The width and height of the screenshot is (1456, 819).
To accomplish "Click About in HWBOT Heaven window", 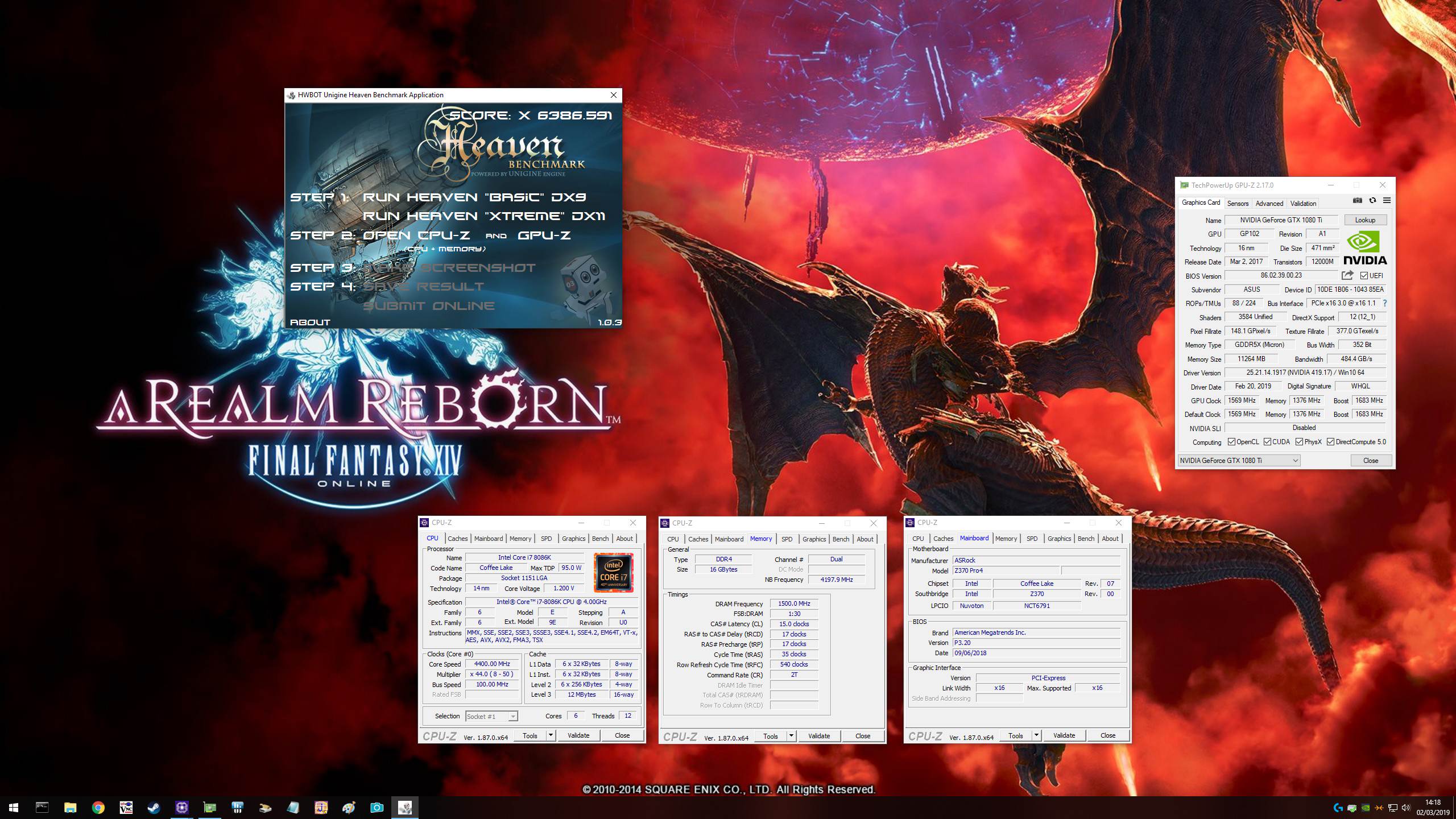I will 310,322.
